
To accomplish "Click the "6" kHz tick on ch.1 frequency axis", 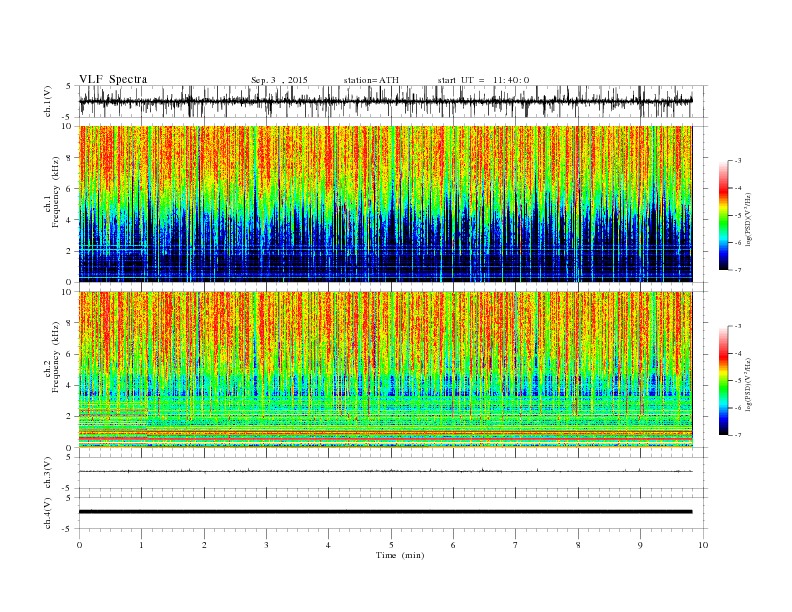I will pyautogui.click(x=69, y=189).
